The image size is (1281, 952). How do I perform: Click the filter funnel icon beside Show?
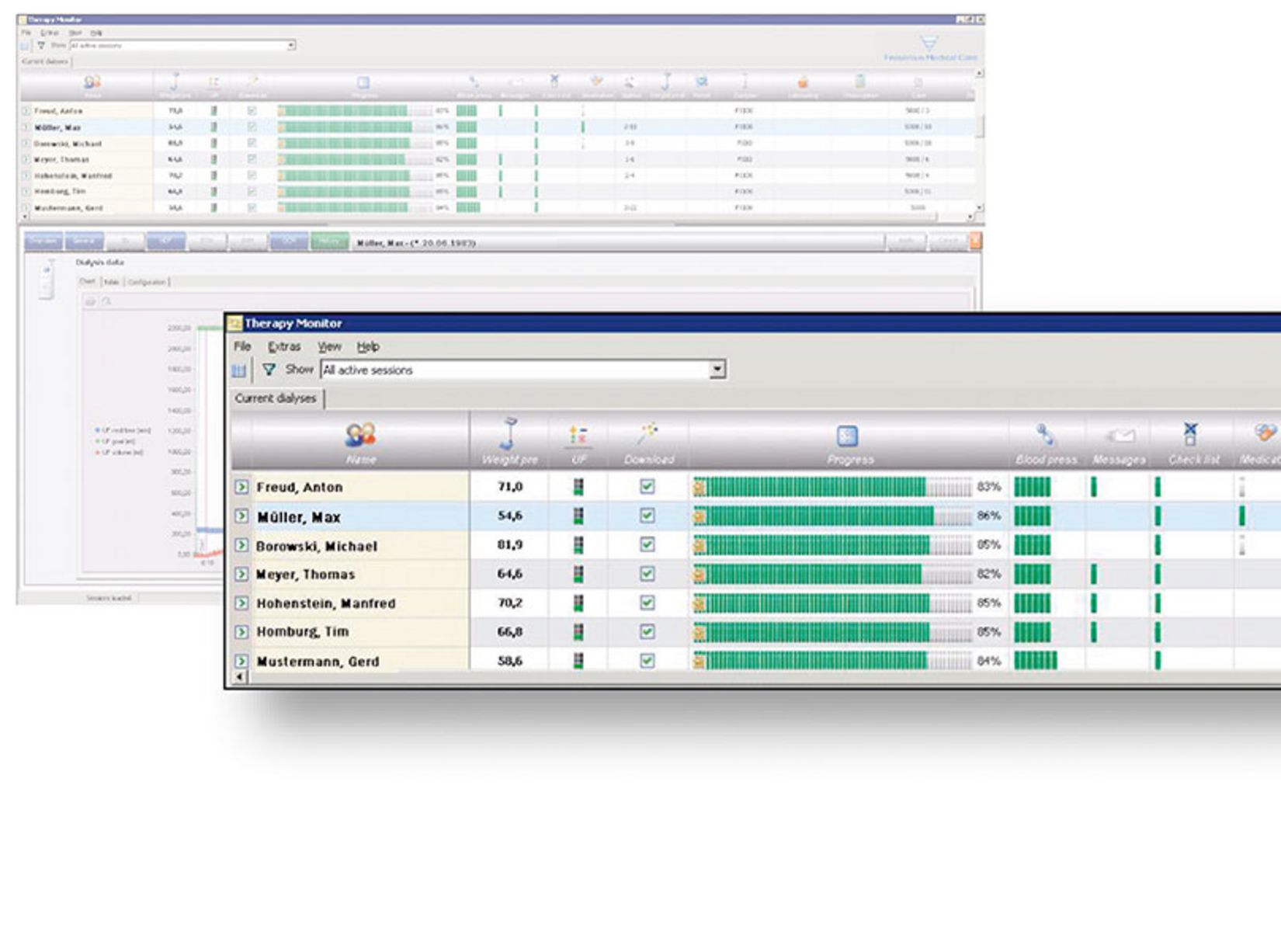[x=269, y=370]
